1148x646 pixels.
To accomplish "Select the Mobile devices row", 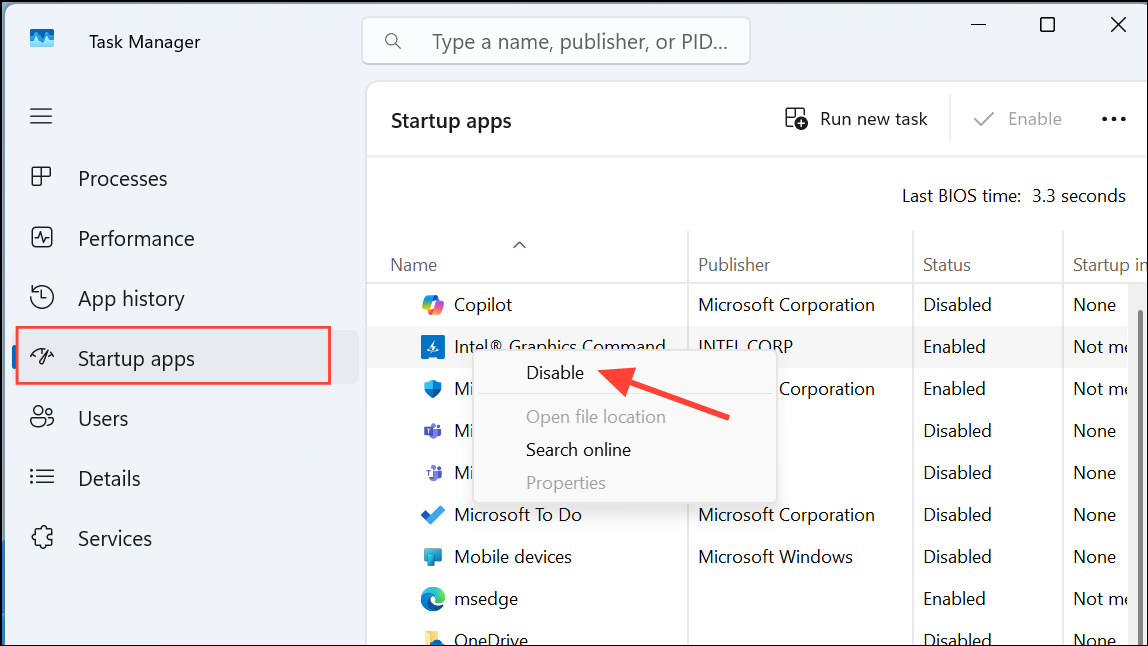I will (x=513, y=557).
